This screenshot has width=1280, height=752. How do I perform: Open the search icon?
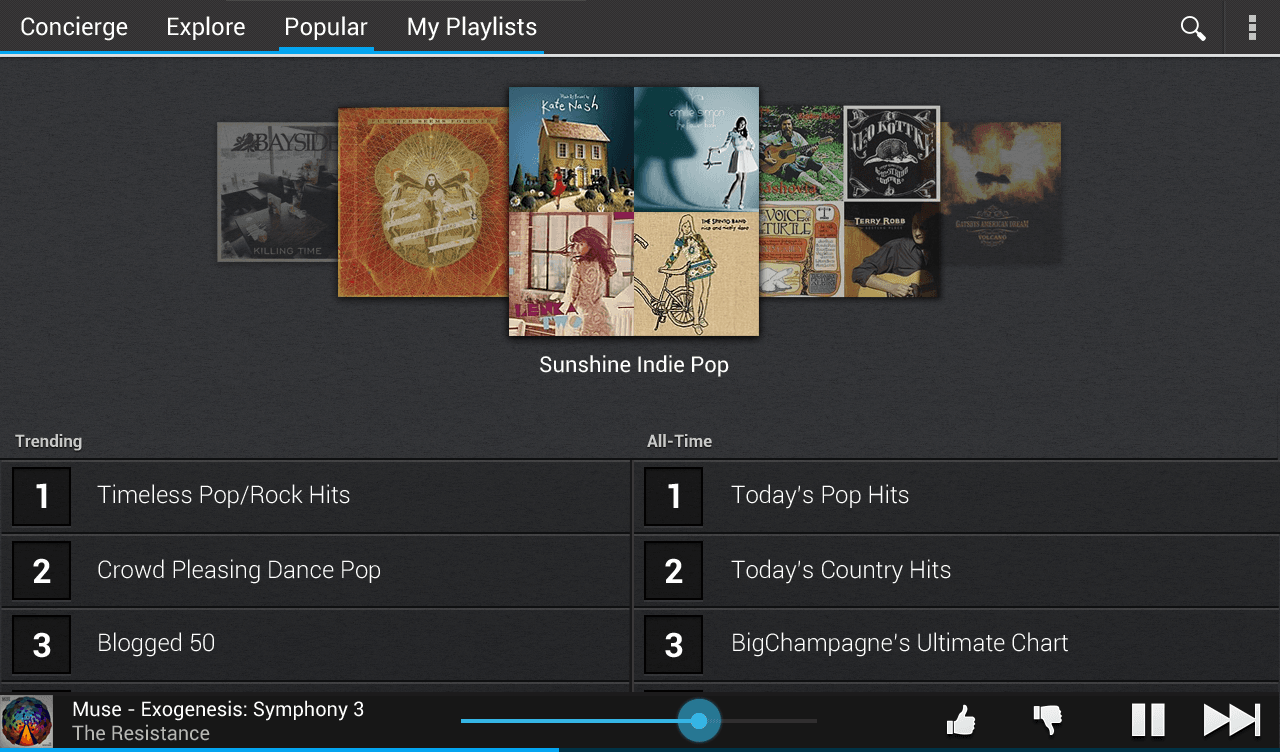coord(1192,28)
